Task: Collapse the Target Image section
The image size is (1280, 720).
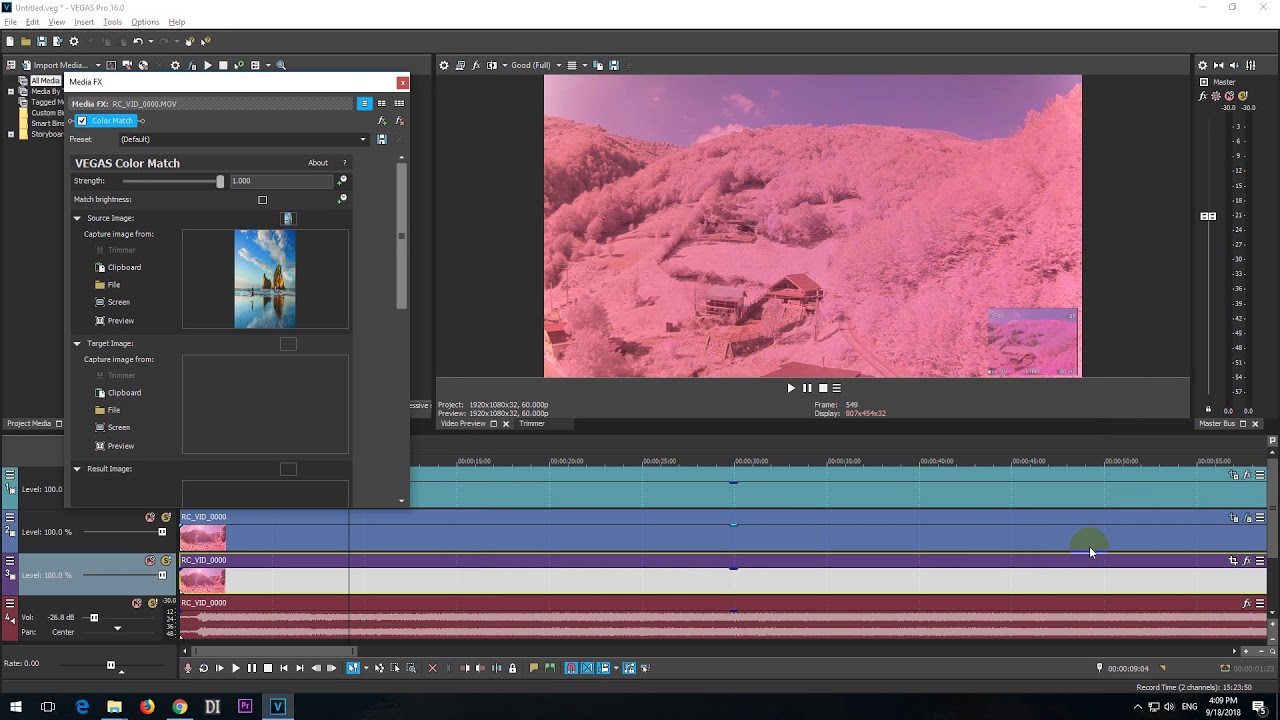Action: [77, 343]
